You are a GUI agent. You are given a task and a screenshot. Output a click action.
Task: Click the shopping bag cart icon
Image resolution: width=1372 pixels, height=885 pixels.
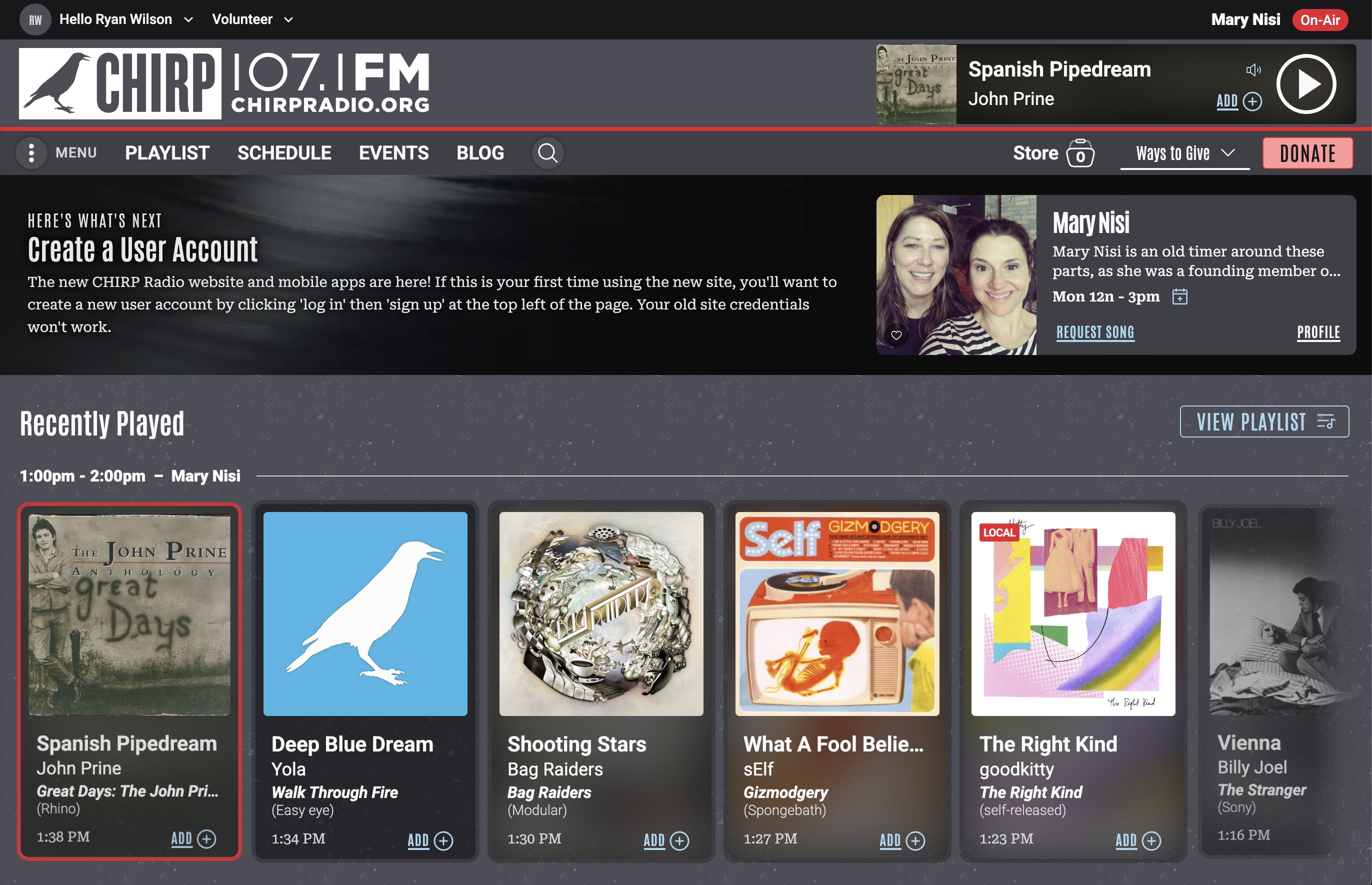(1080, 153)
